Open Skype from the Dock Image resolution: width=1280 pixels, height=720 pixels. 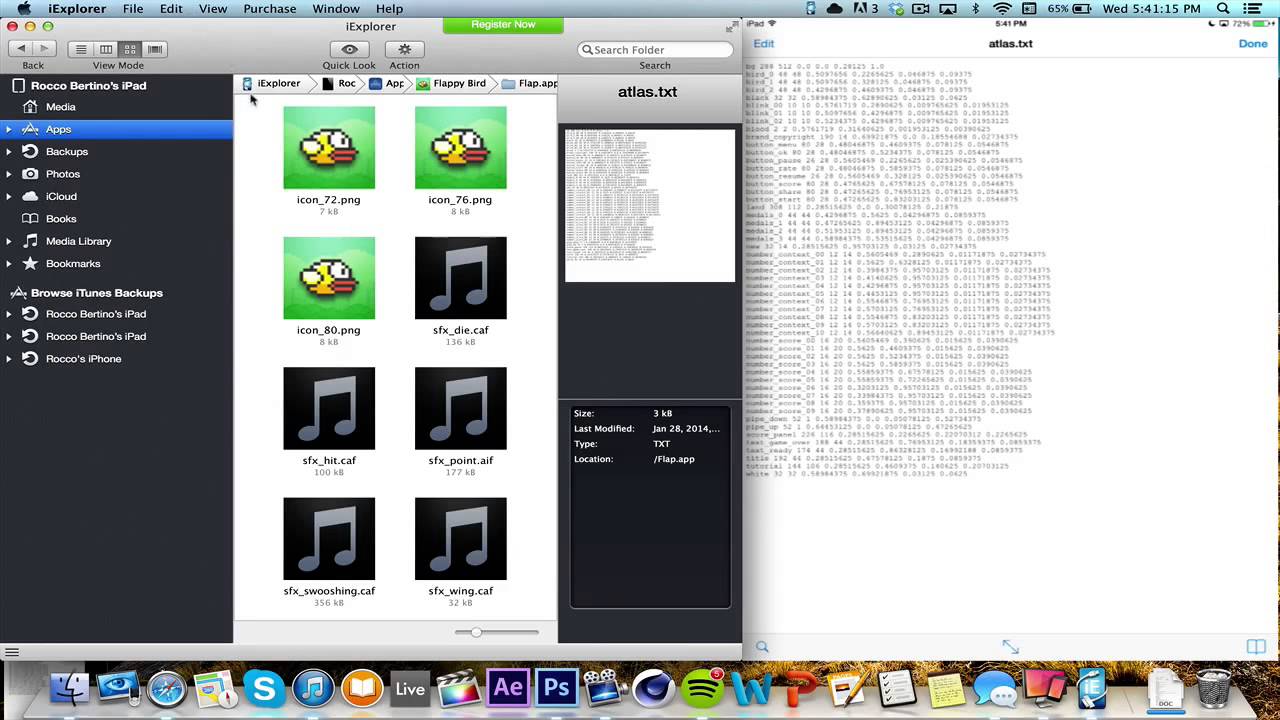point(264,689)
